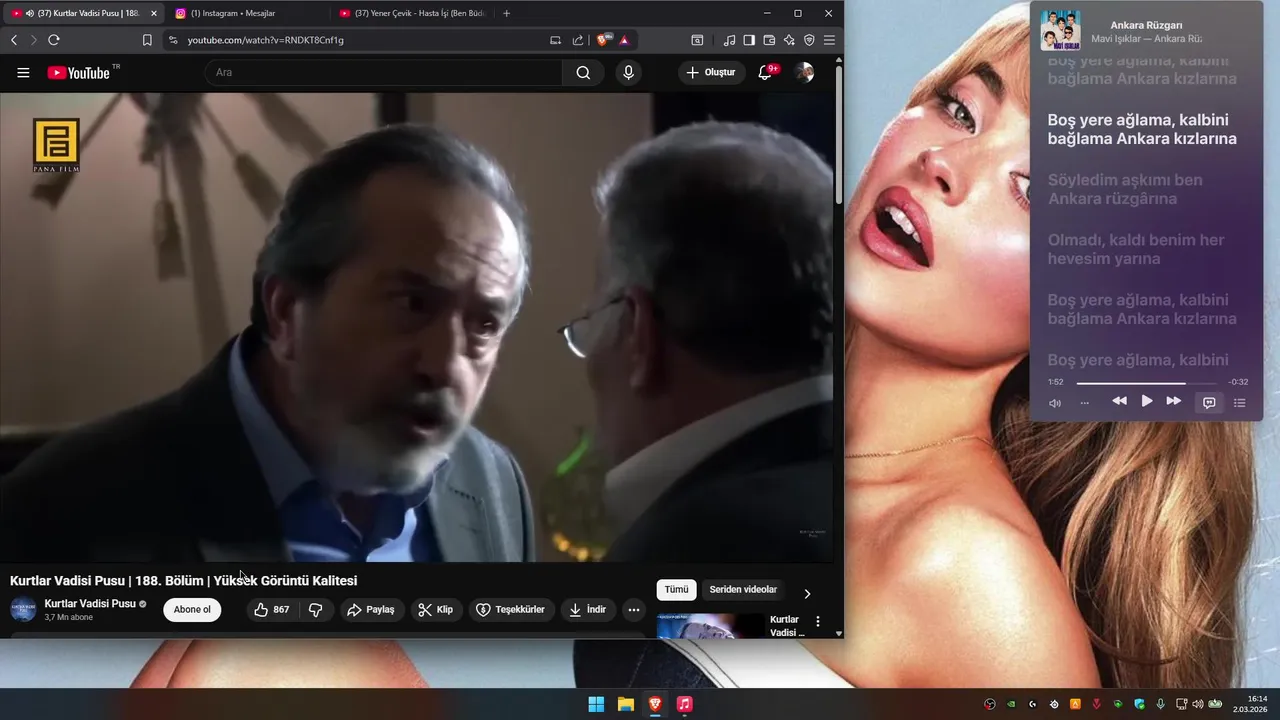The image size is (1280, 720).
Task: Open YouTube guide hamburger menu
Action: (23, 72)
